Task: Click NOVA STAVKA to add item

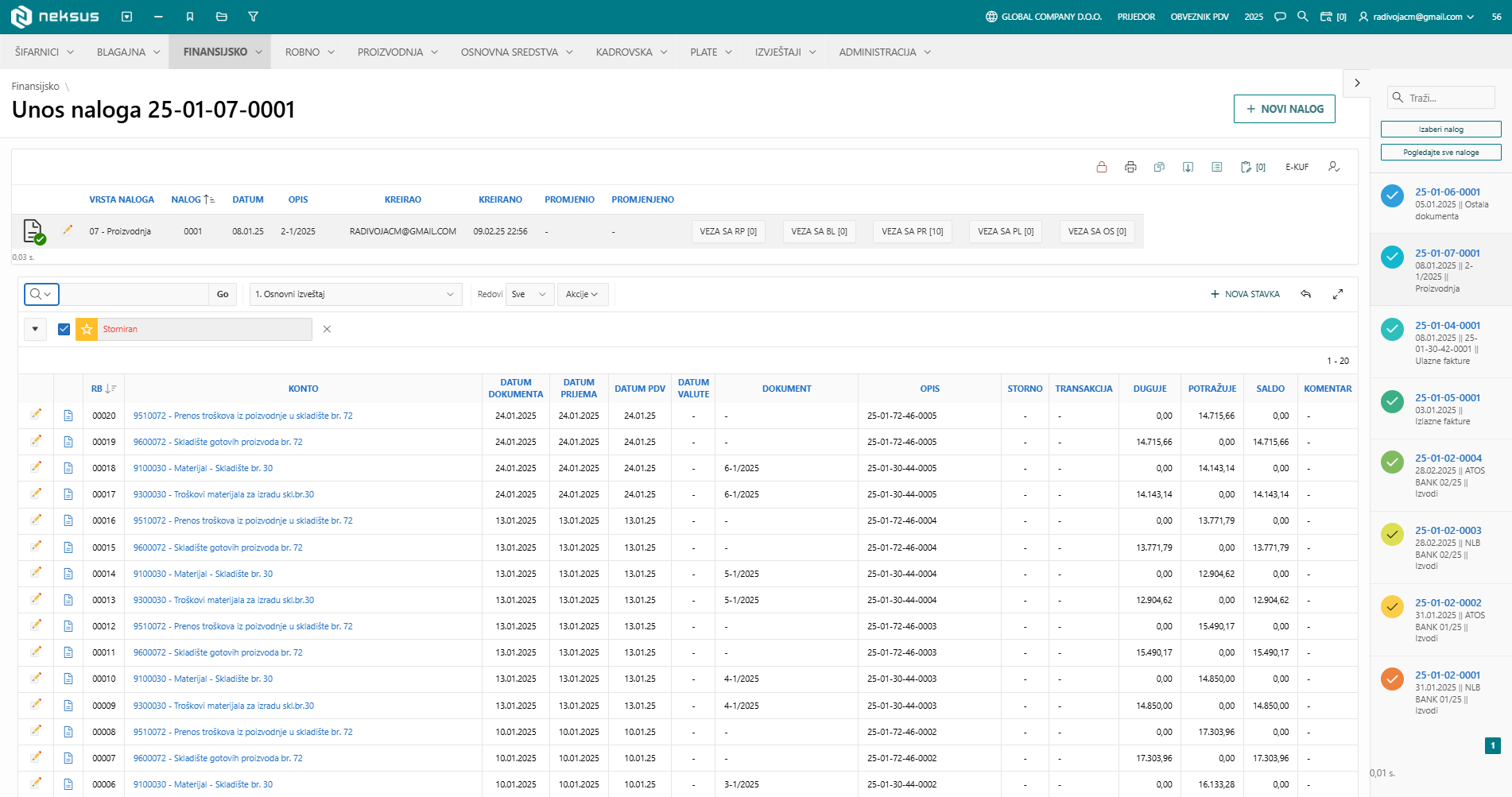Action: tap(1245, 294)
